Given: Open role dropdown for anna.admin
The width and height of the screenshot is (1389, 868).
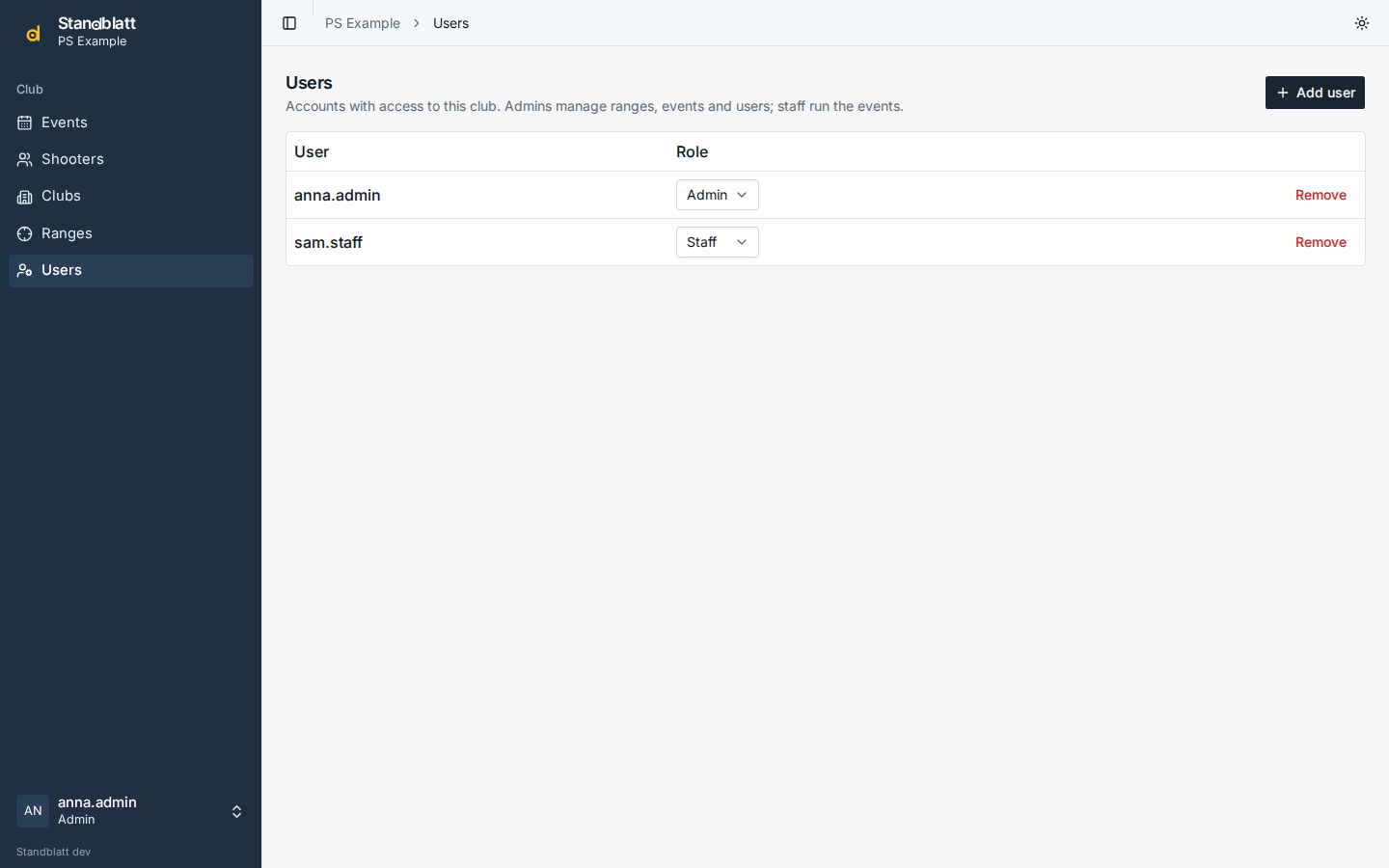Looking at the screenshot, I should tap(717, 195).
